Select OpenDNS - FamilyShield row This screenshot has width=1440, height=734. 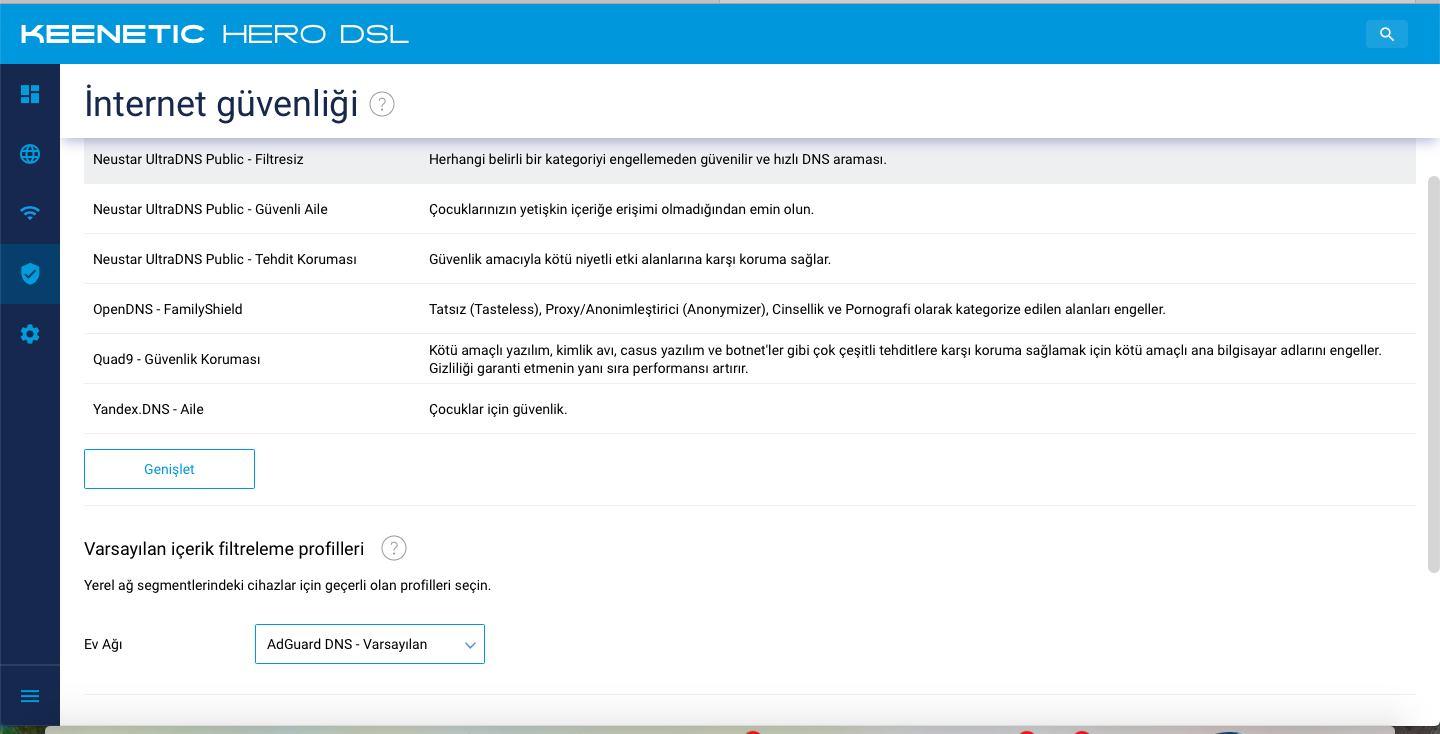pyautogui.click(x=750, y=309)
